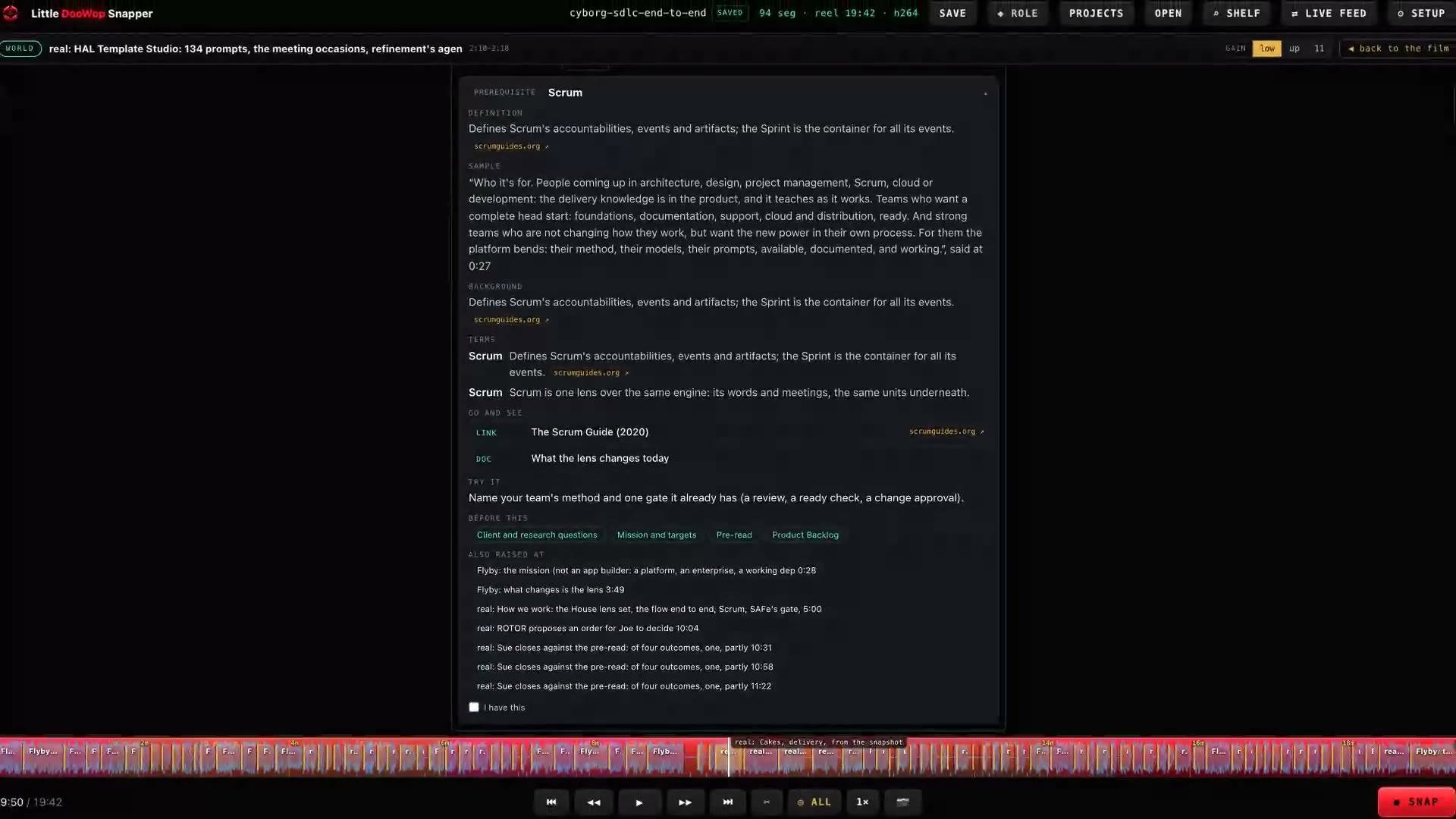Open the 1× playback speed selector
Viewport: 1456px width, 819px height.
[862, 802]
